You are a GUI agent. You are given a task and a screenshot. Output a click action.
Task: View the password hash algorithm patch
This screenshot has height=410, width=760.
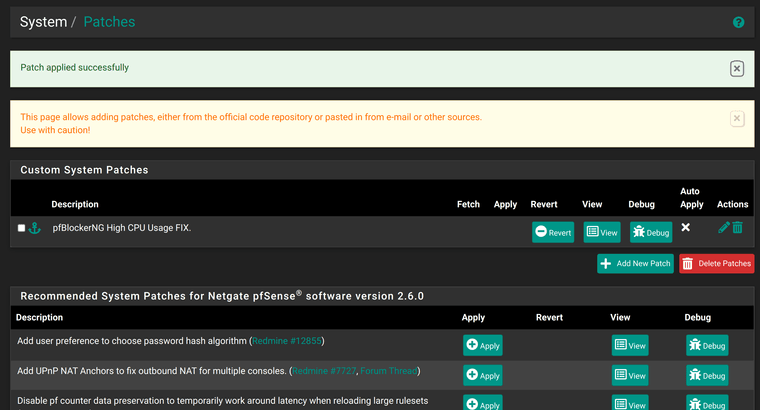tap(630, 346)
